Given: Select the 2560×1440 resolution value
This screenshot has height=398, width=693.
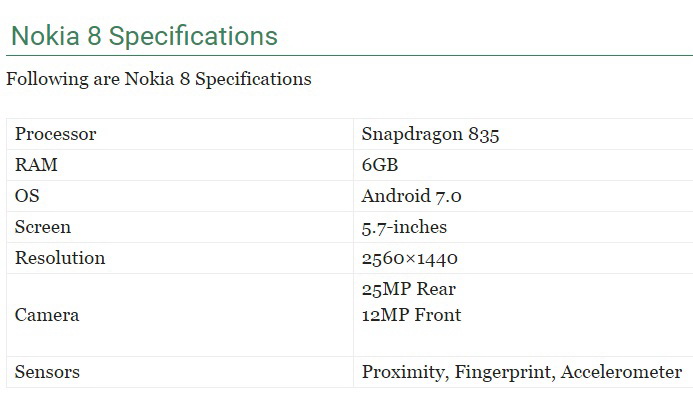Looking at the screenshot, I should point(409,258).
